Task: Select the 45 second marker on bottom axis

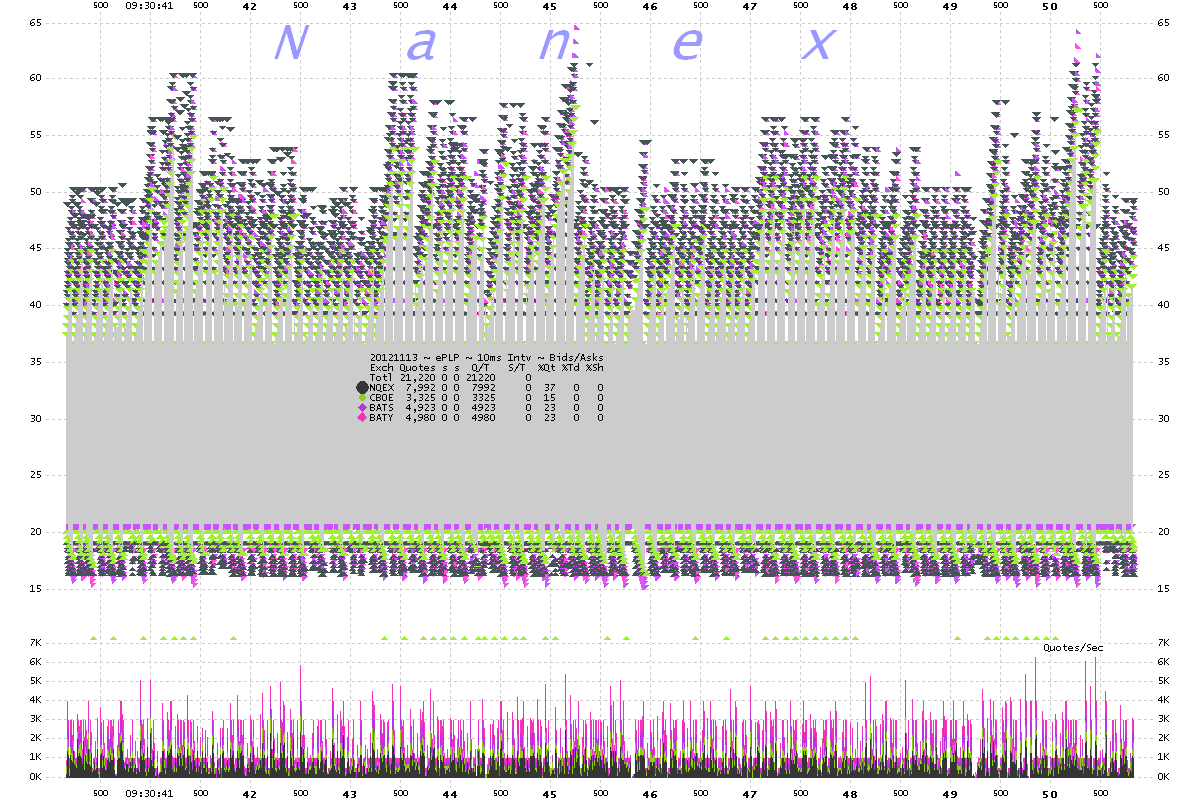Action: click(x=549, y=794)
